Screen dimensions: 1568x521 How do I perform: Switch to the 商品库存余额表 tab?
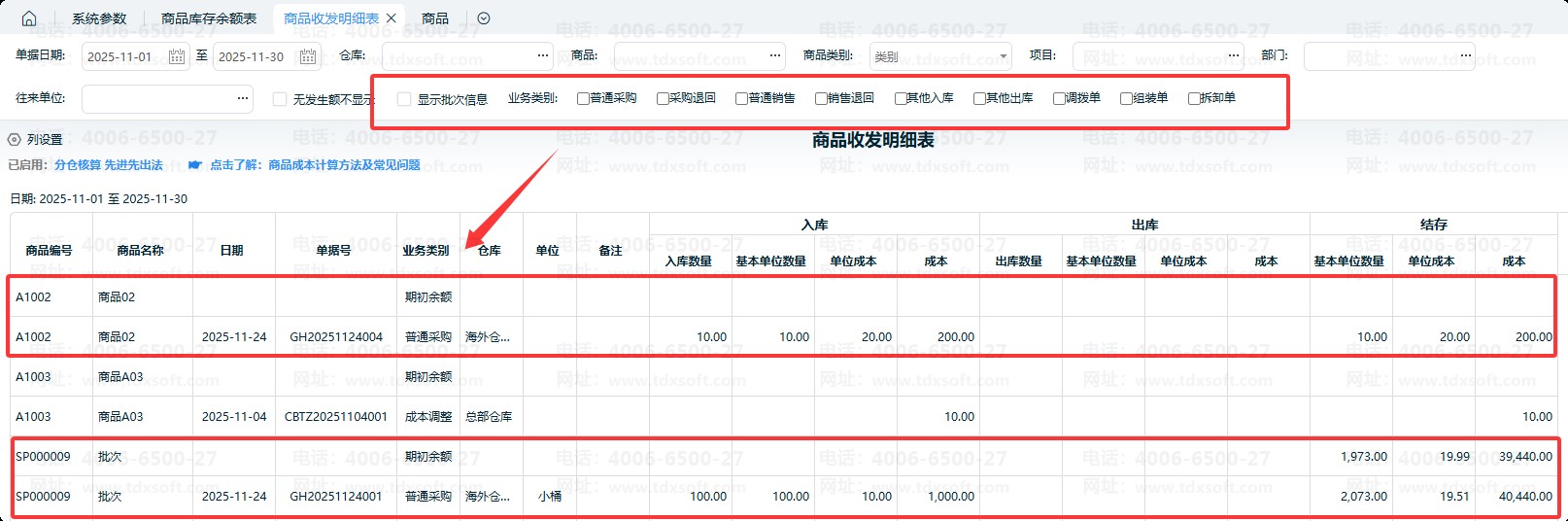[209, 18]
